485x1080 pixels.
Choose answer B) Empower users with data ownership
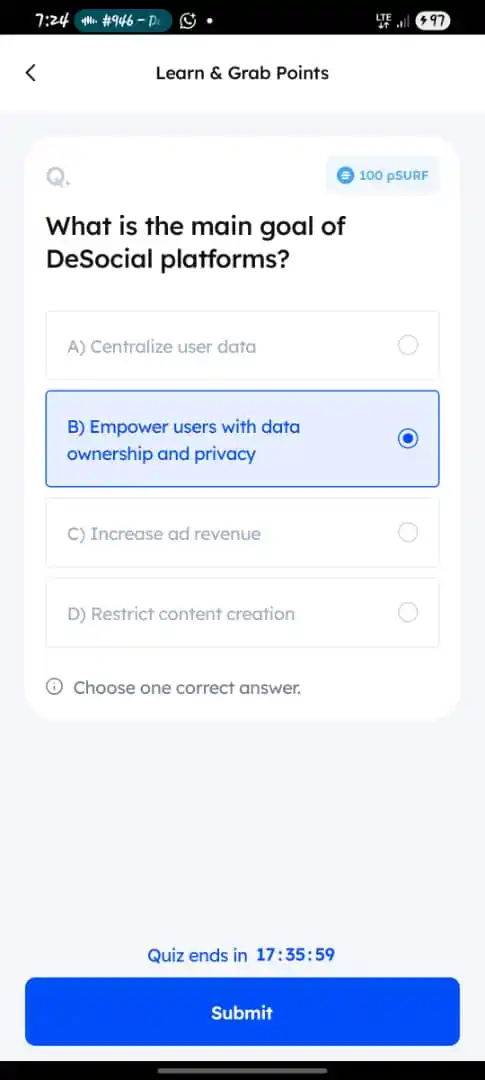pos(242,439)
